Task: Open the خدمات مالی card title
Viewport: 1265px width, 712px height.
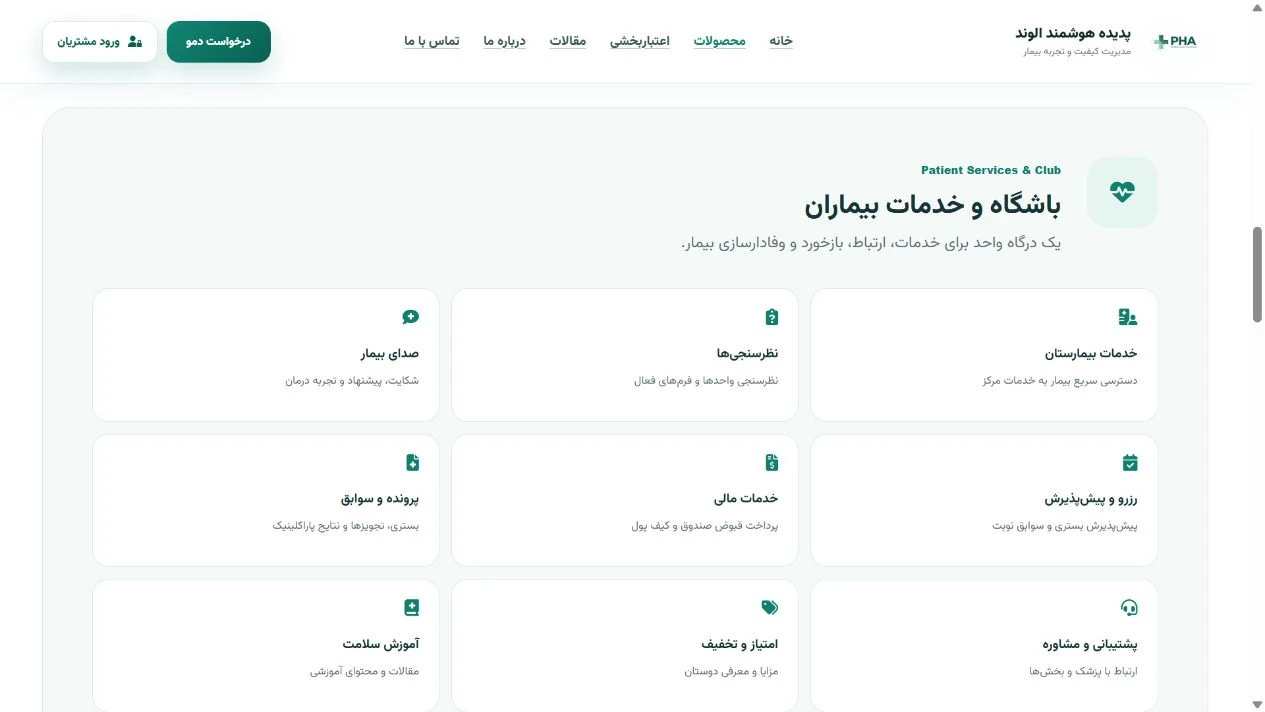Action: coord(746,499)
